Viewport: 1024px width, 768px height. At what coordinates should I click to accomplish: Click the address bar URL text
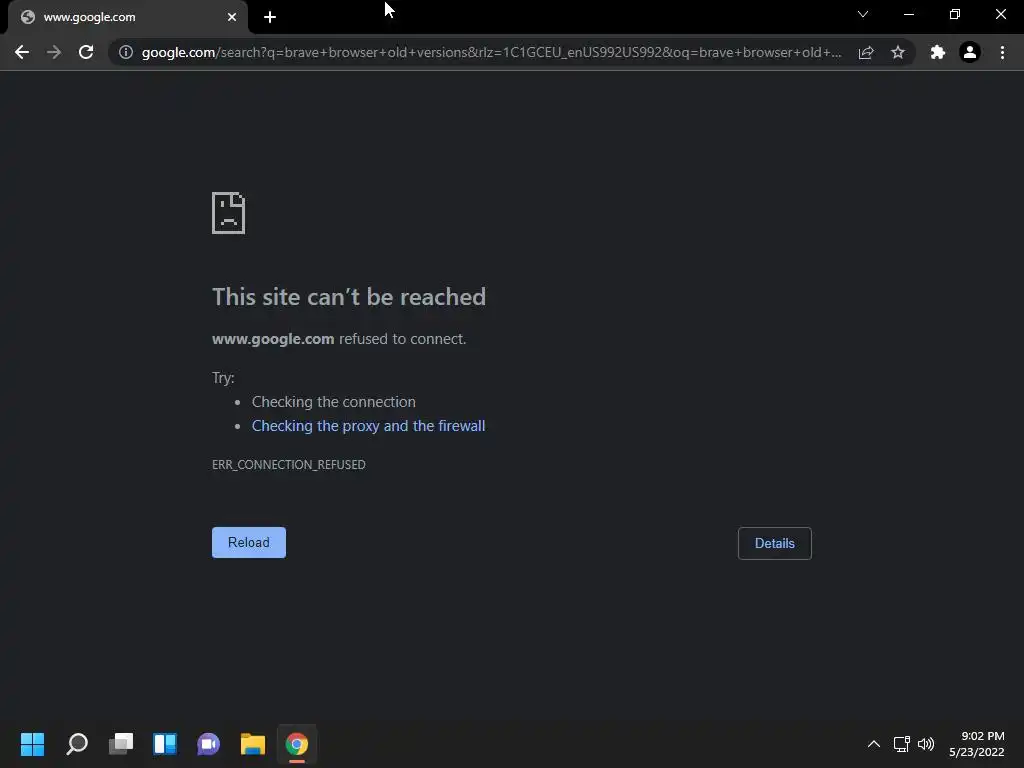[491, 52]
